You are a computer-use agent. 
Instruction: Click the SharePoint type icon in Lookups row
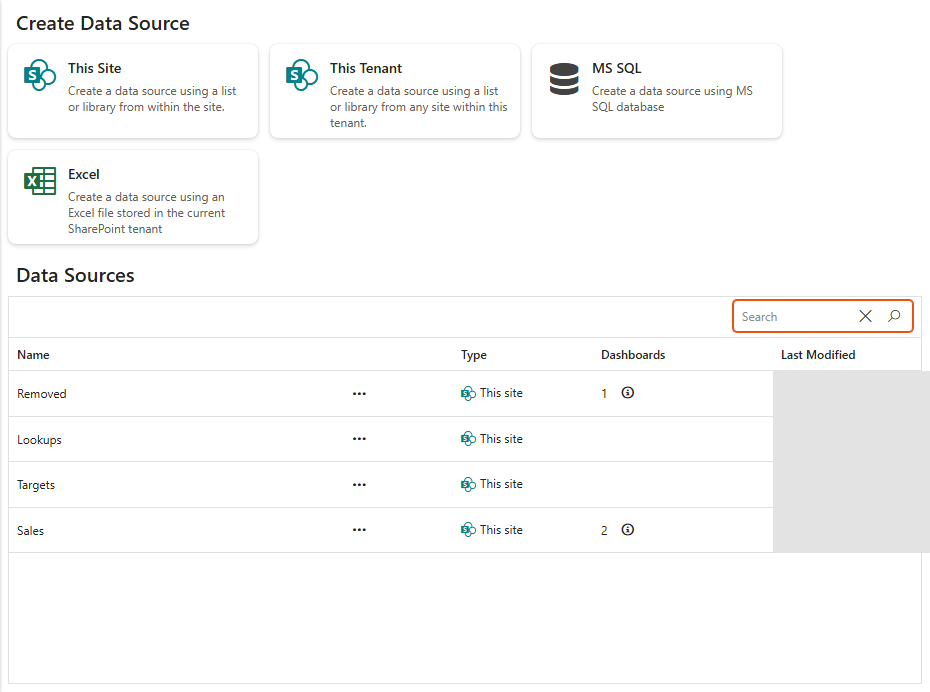point(468,439)
